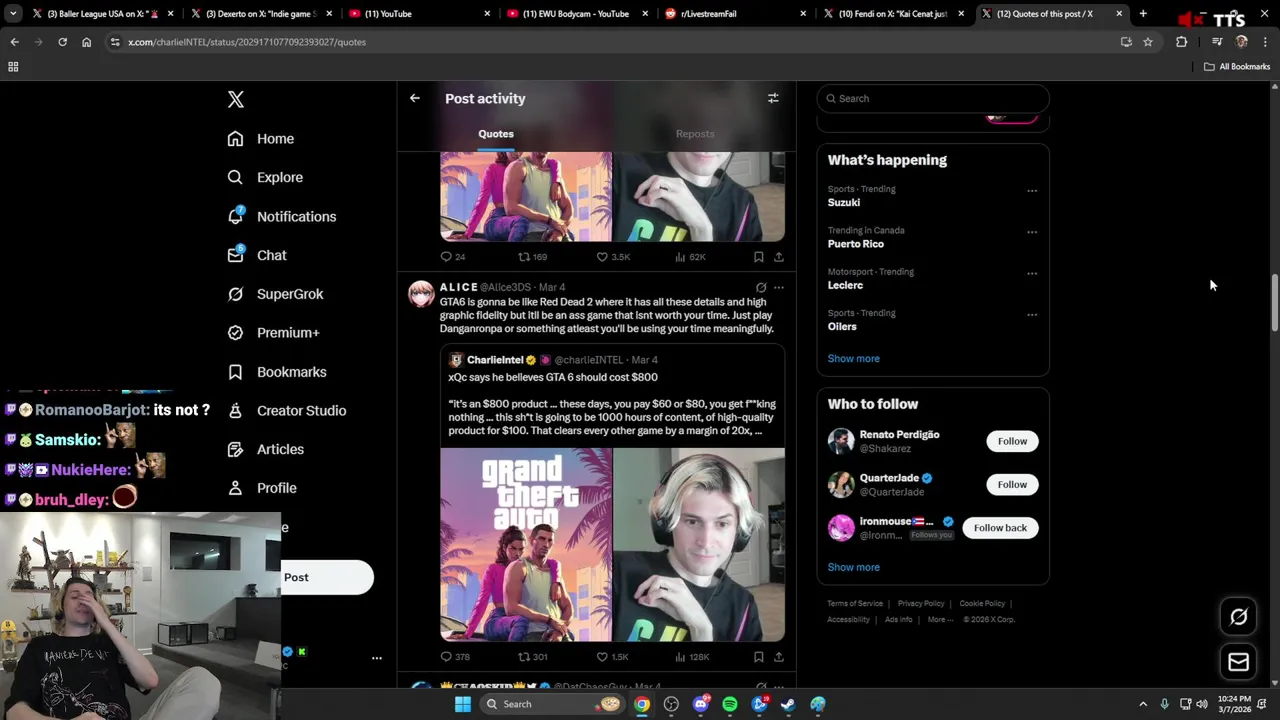Open the more options on ALICE's post

point(779,288)
